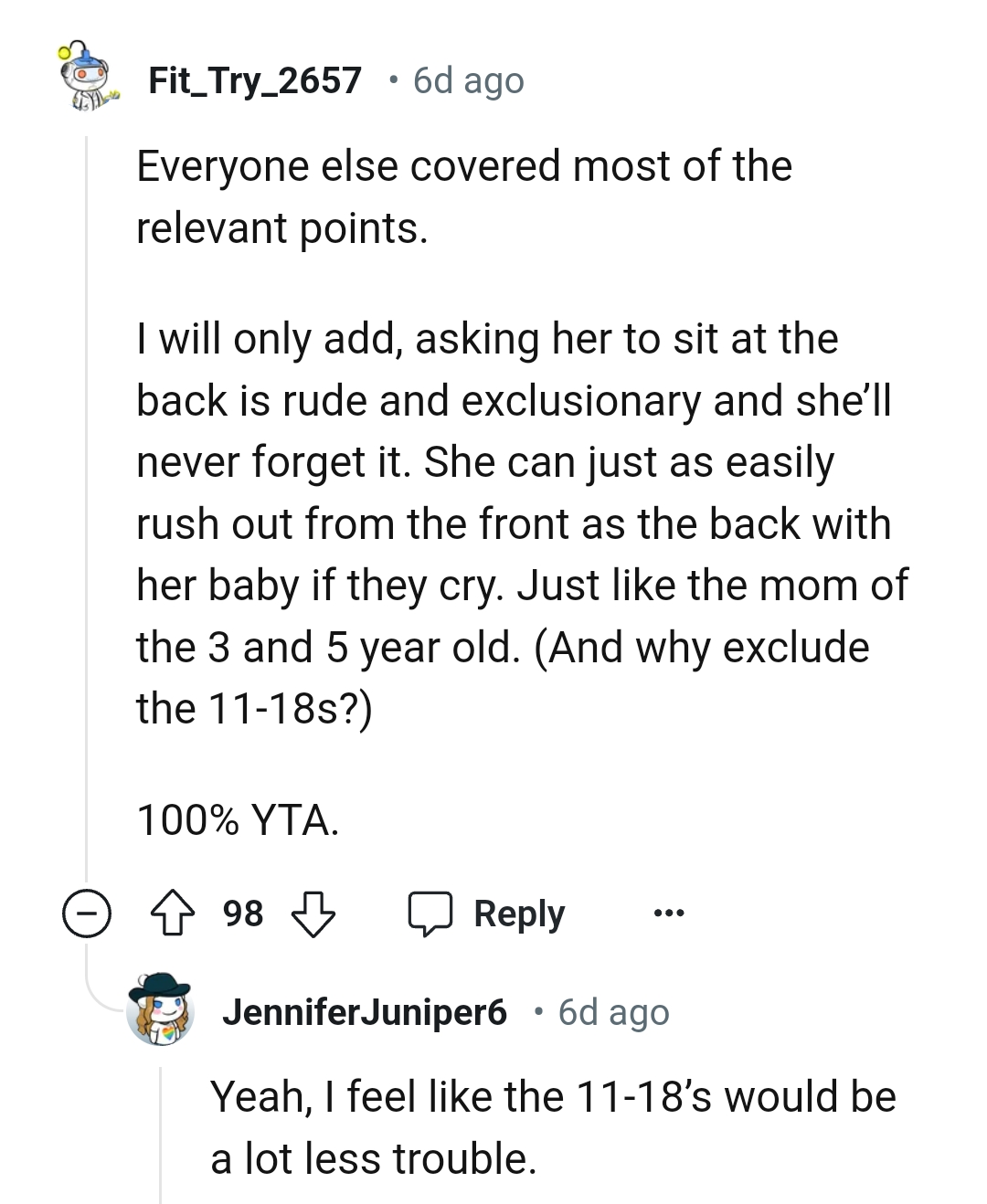The width and height of the screenshot is (987, 1204).
Task: Click the 'Everyone else covered' opening paragraph
Action: (464, 196)
